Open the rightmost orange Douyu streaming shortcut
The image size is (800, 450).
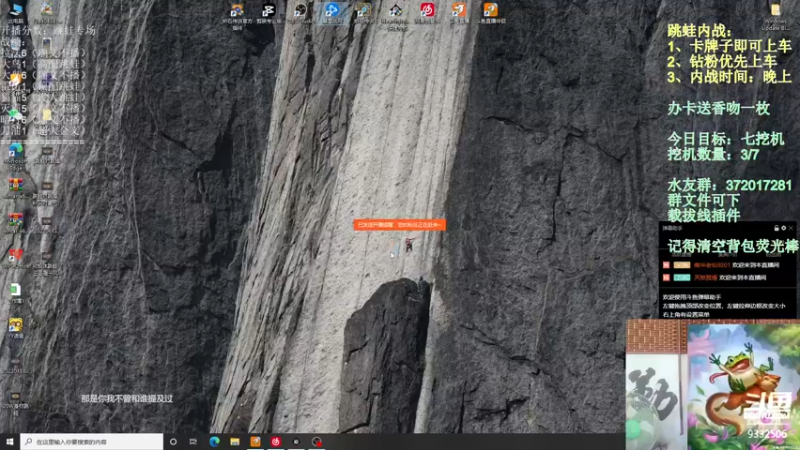click(491, 13)
